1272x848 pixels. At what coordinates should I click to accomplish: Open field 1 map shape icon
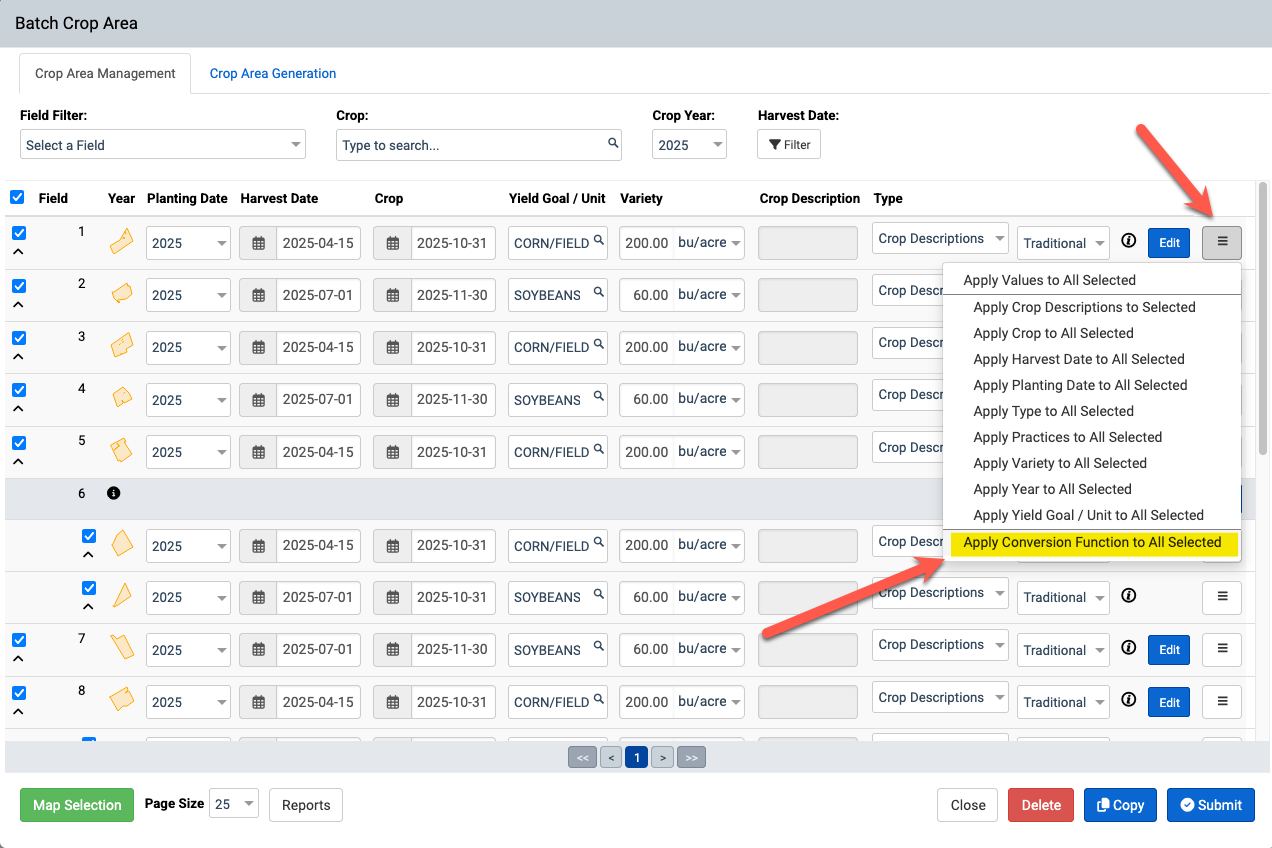tap(121, 240)
